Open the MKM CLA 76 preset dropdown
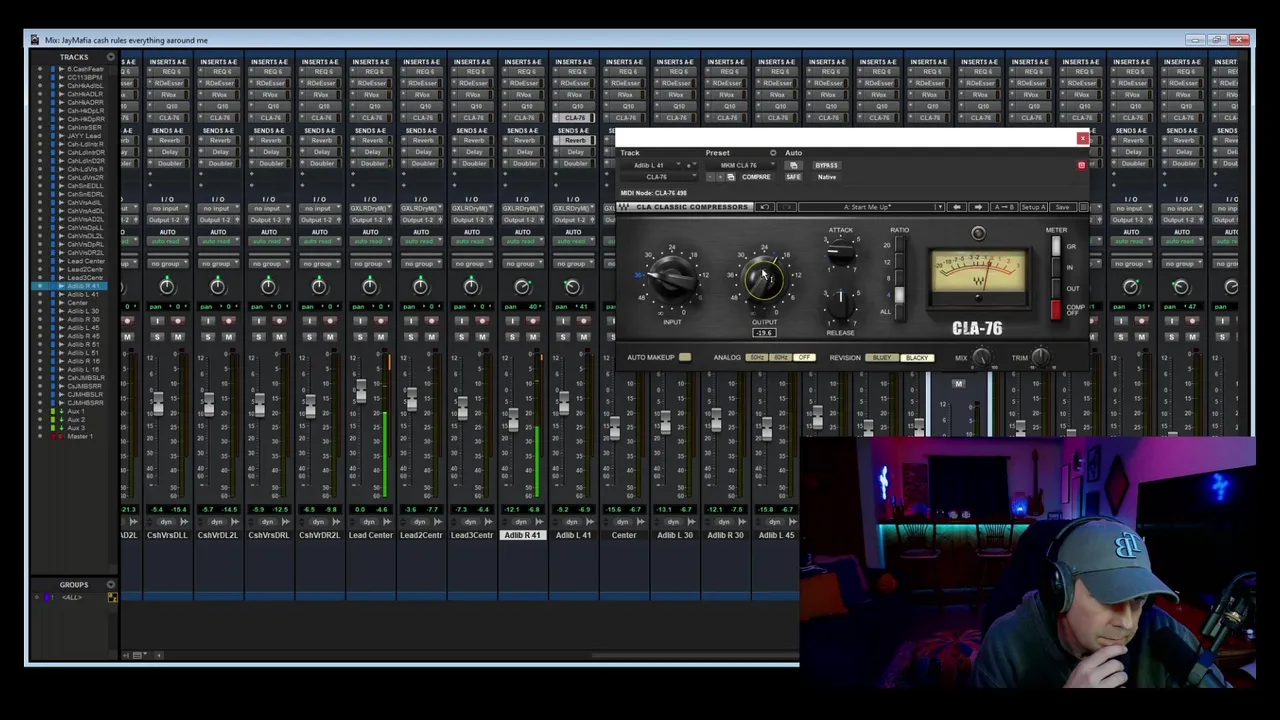The height and width of the screenshot is (720, 1280). [x=740, y=165]
